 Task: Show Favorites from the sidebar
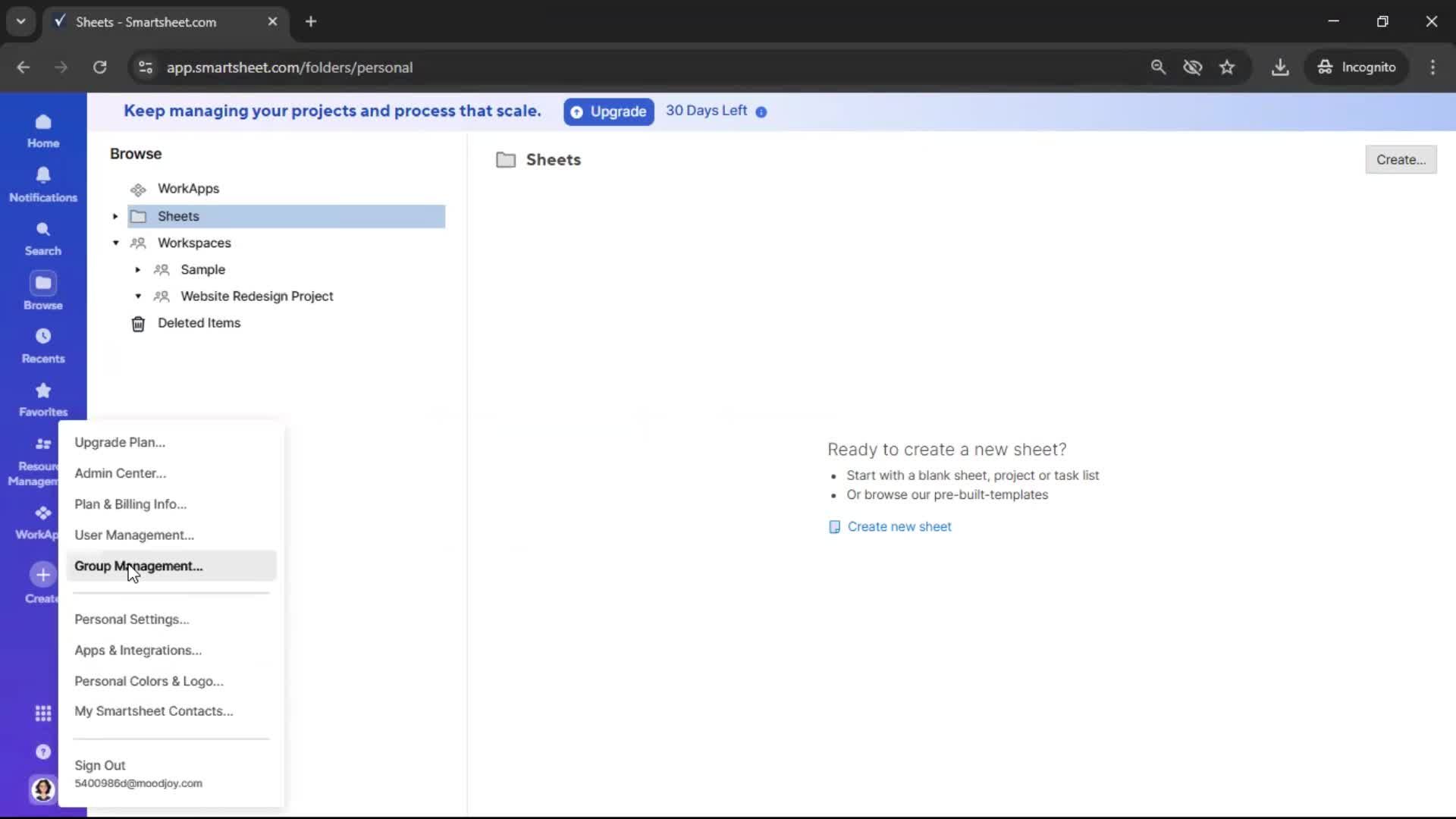42,398
